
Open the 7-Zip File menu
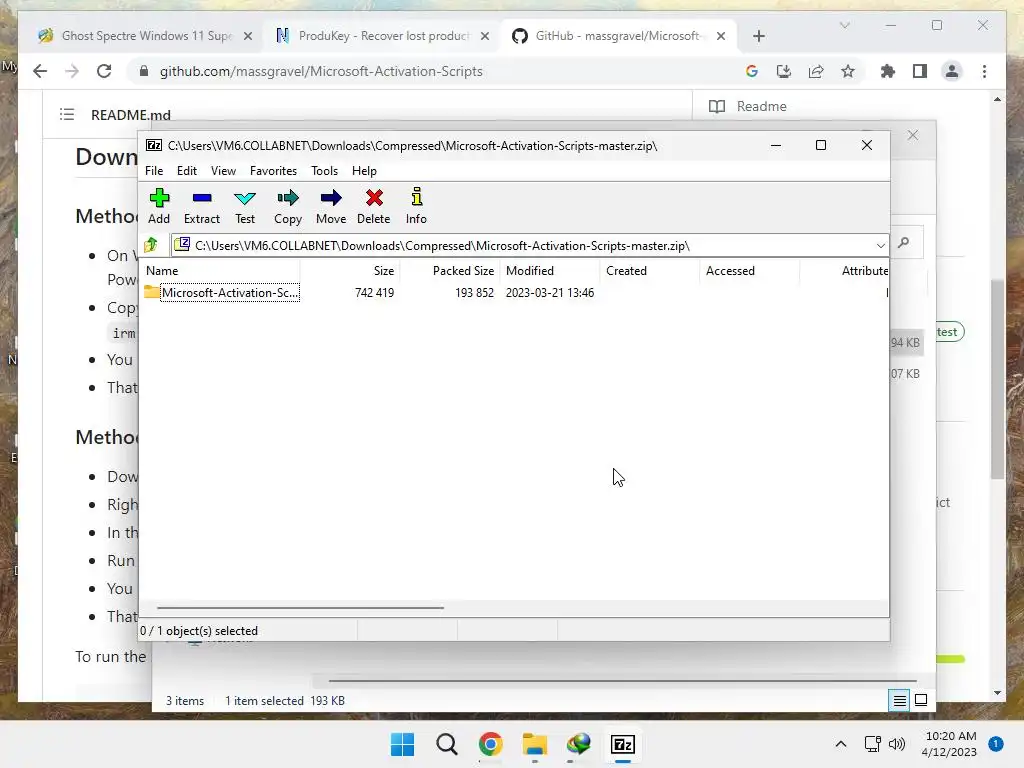click(x=154, y=170)
